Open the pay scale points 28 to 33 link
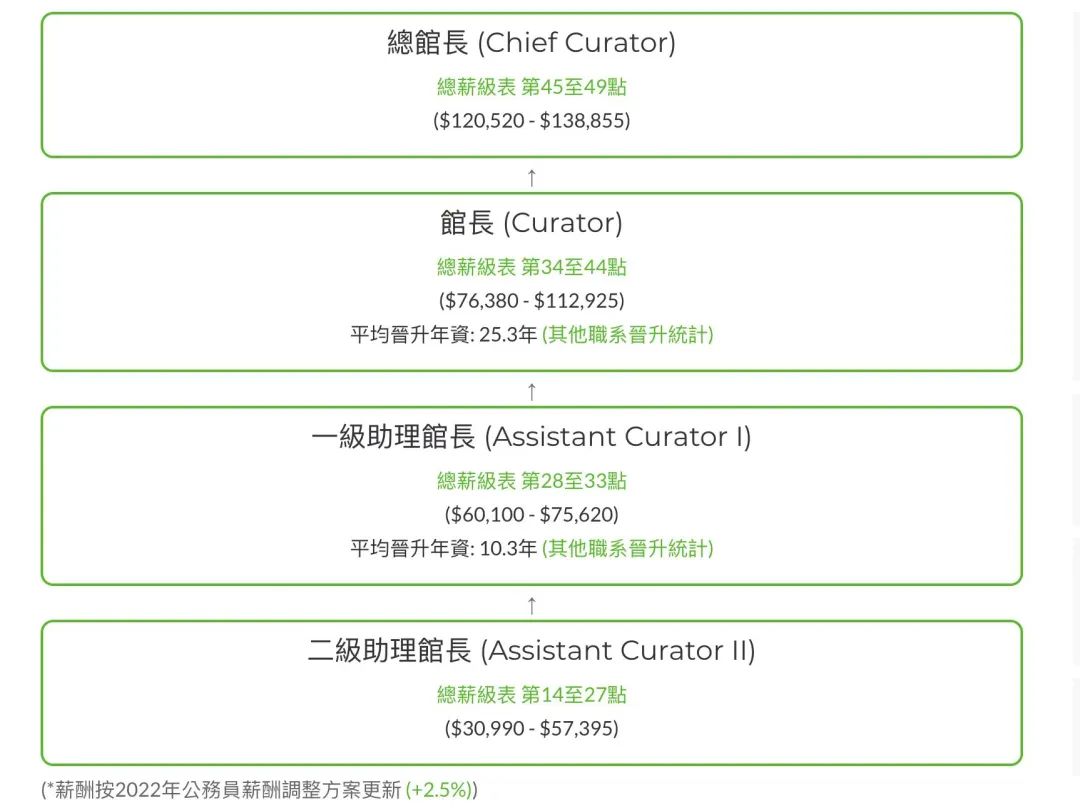Image resolution: width=1080 pixels, height=808 pixels. coord(531,481)
